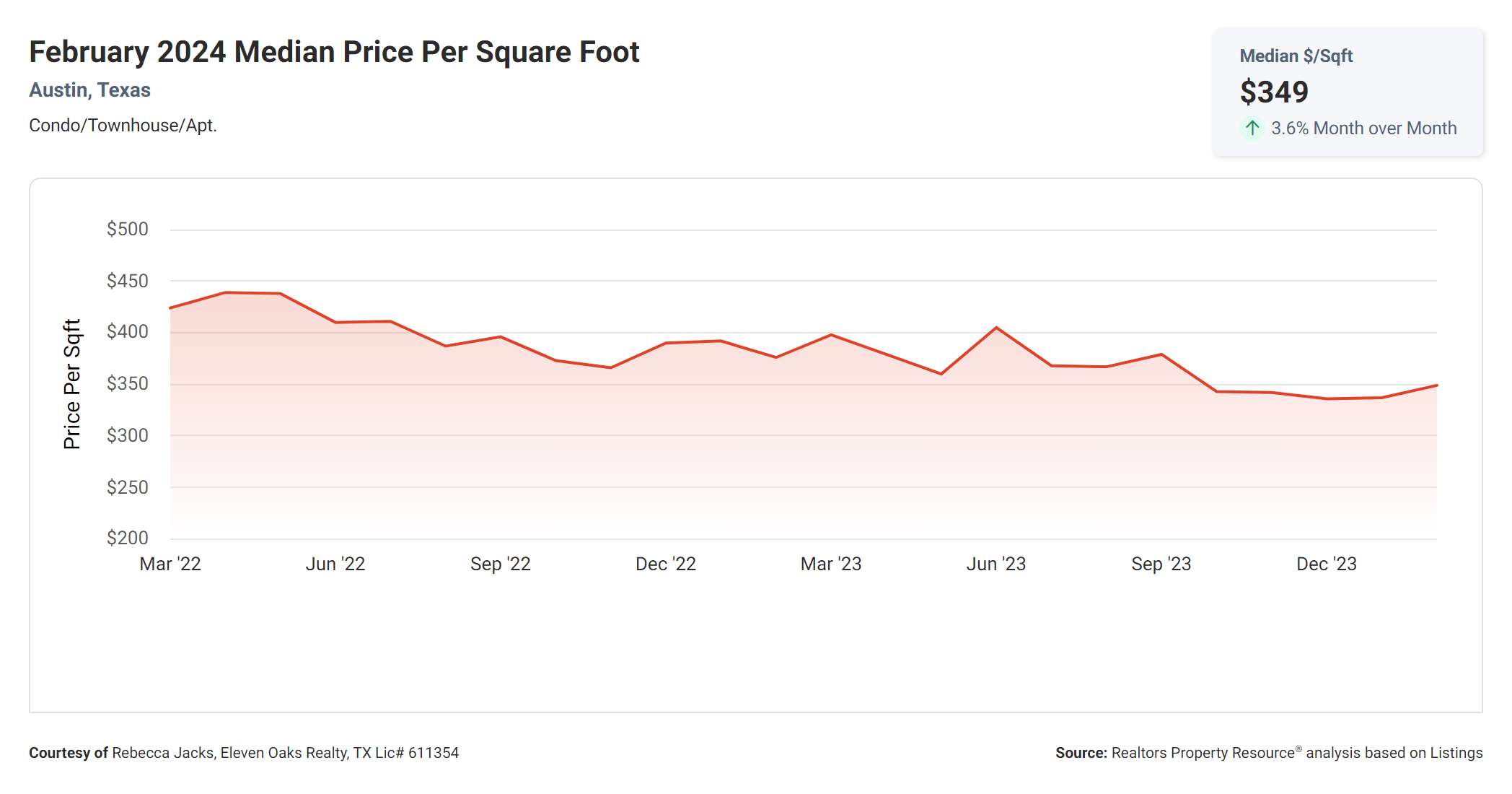This screenshot has width=1512, height=794.
Task: Click the Sep '23 axis label
Action: point(1161,564)
